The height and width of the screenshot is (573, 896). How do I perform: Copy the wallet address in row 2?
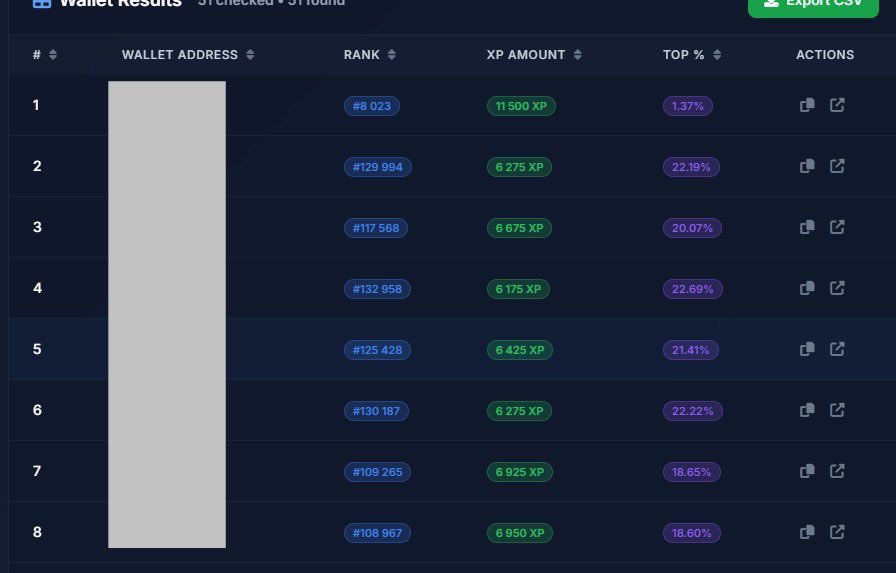(807, 166)
